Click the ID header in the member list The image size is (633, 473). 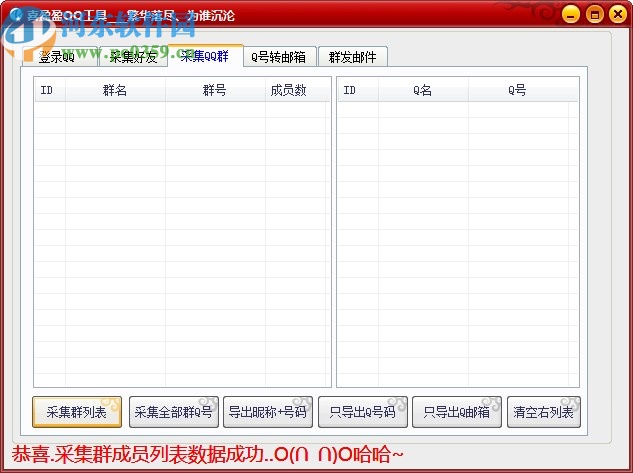[358, 90]
